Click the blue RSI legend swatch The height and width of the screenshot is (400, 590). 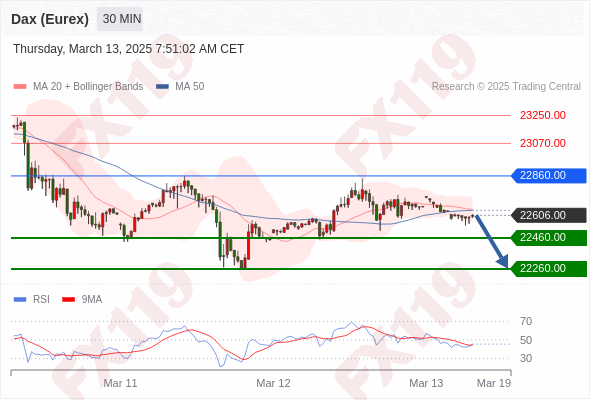[x=20, y=300]
